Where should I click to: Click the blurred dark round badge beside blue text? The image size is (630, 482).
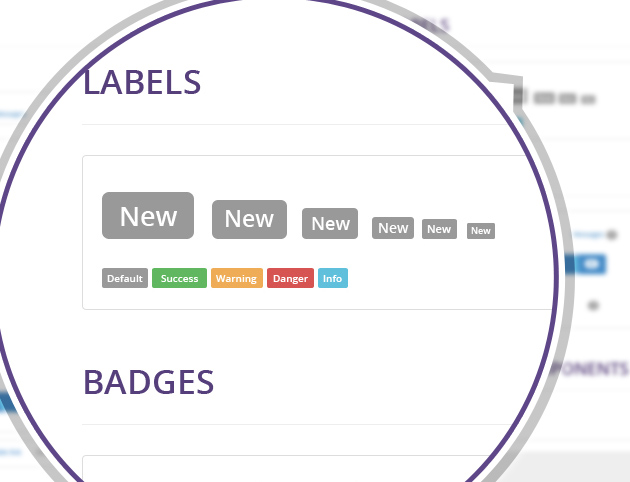(612, 235)
